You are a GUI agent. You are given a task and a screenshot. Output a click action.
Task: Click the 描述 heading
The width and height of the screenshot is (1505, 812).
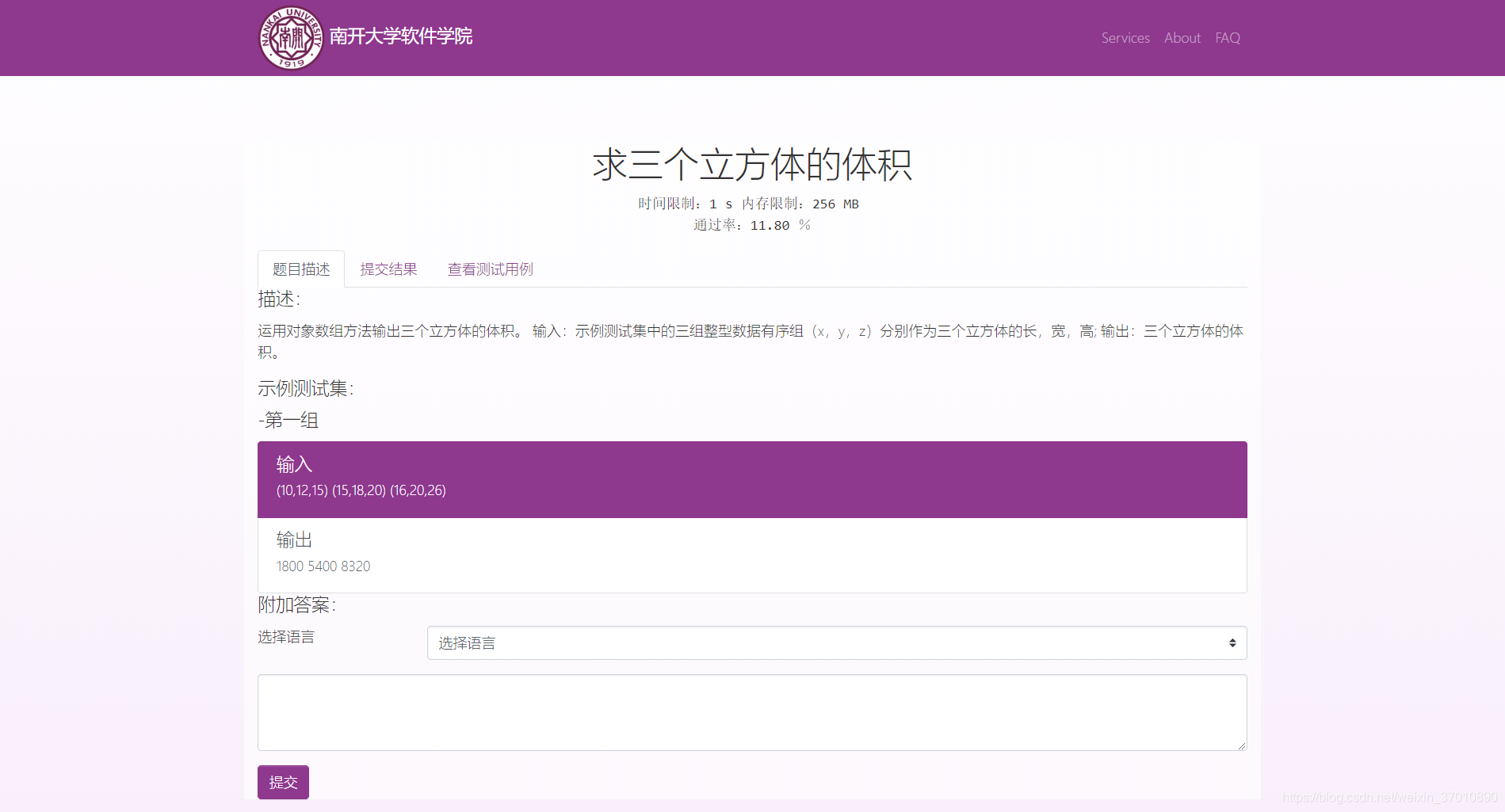pos(279,299)
